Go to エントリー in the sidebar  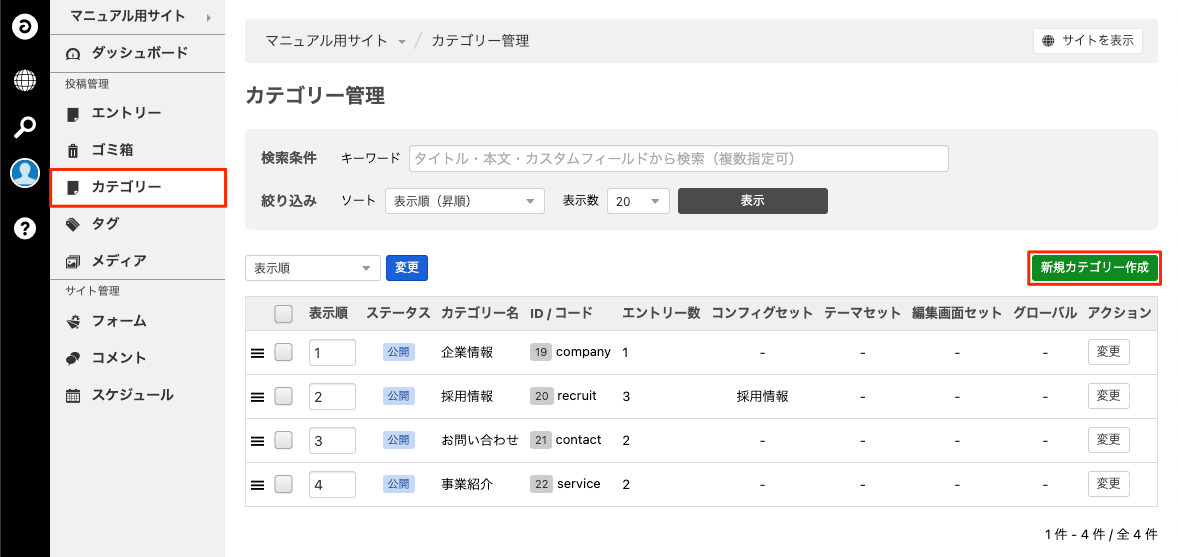coord(126,113)
